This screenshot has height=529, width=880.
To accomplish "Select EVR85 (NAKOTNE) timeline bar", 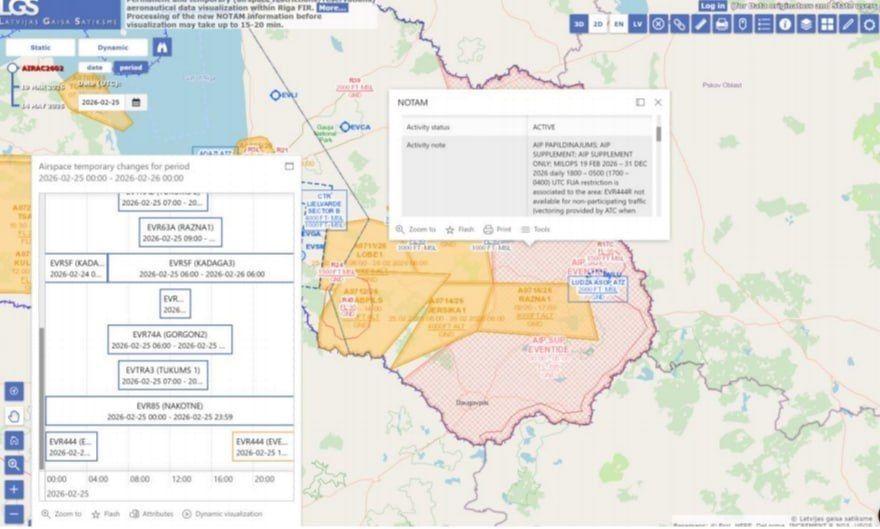I will click(169, 411).
